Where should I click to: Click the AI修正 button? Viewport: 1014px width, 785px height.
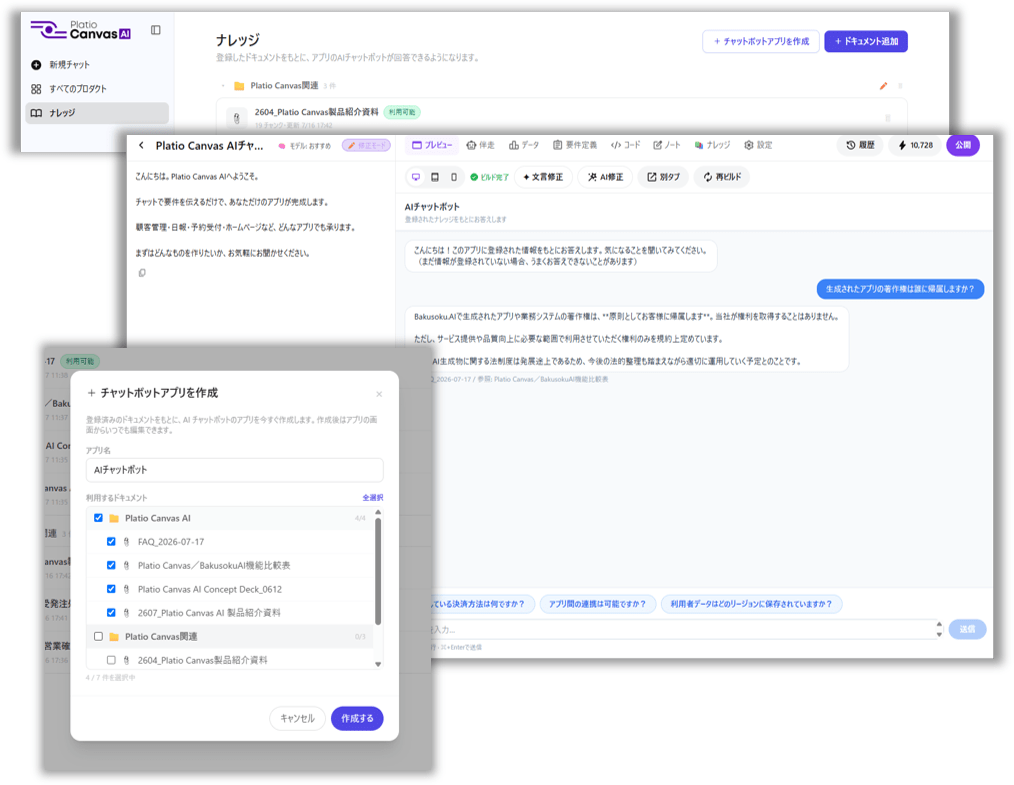point(606,177)
